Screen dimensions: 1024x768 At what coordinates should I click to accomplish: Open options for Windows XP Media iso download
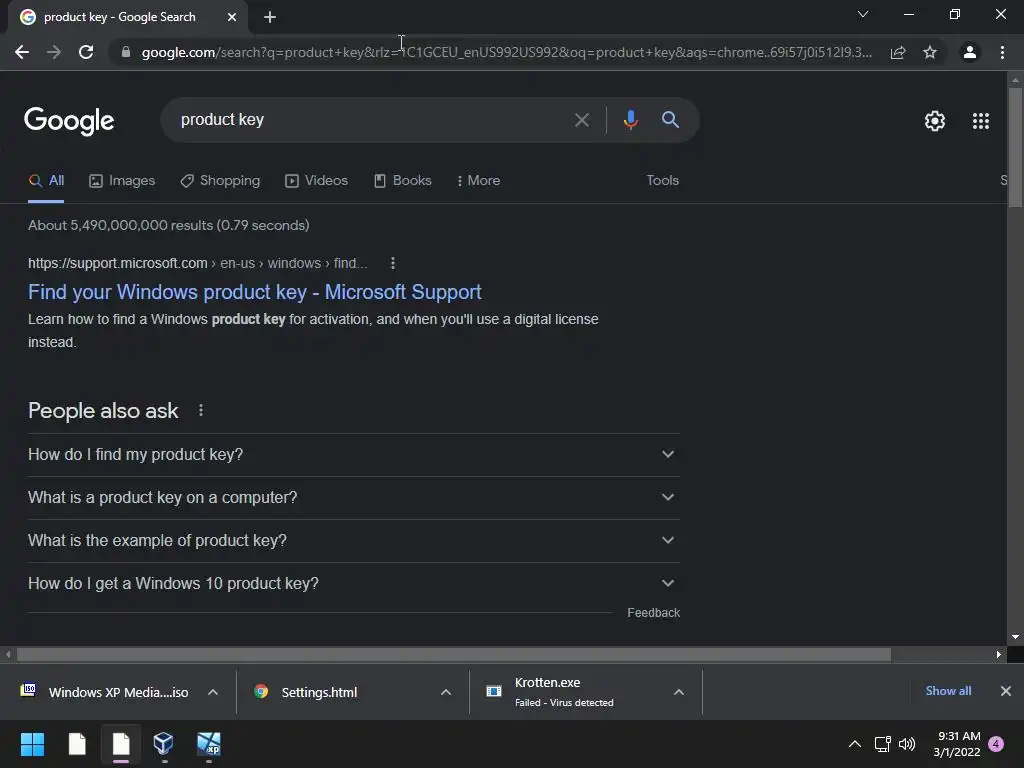[x=213, y=692]
